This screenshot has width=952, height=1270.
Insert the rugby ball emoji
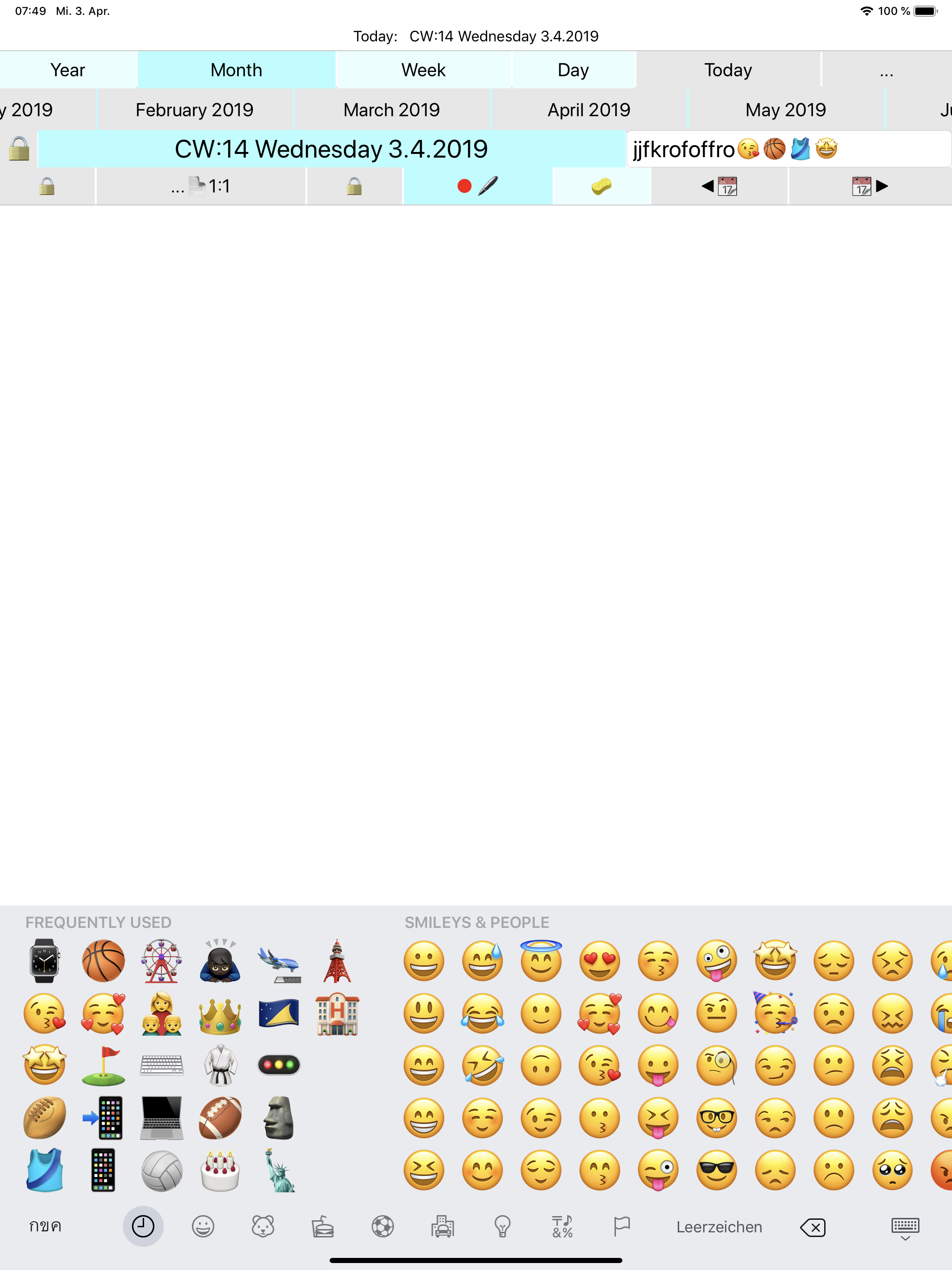(45, 1117)
